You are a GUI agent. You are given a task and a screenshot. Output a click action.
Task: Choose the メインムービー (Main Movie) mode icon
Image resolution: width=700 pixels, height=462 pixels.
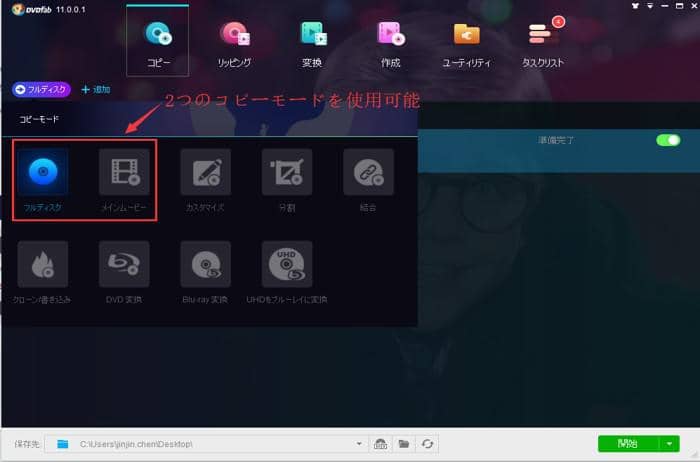124,172
